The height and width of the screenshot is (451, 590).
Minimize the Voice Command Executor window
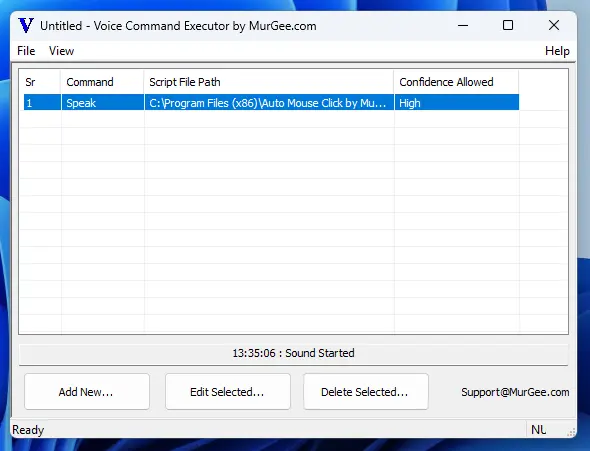463,26
